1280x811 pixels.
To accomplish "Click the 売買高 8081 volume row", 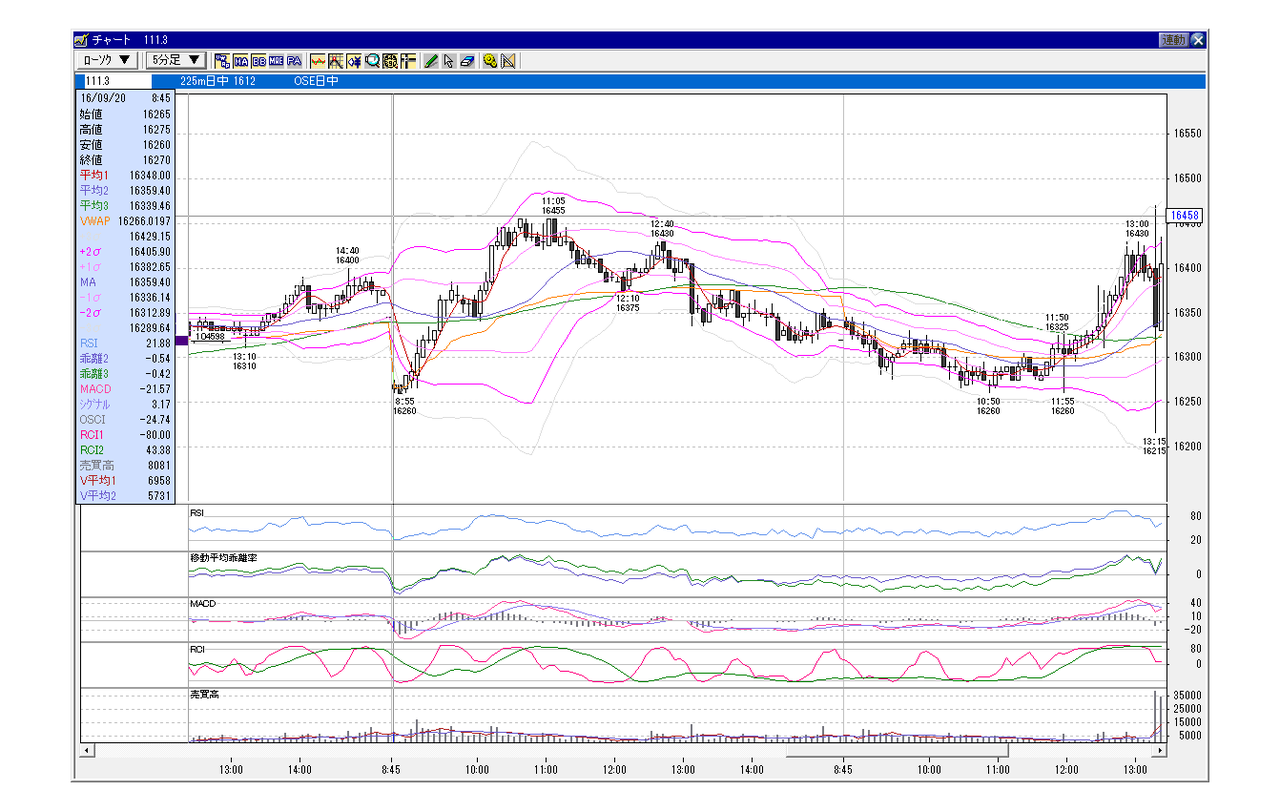I will 125,465.
